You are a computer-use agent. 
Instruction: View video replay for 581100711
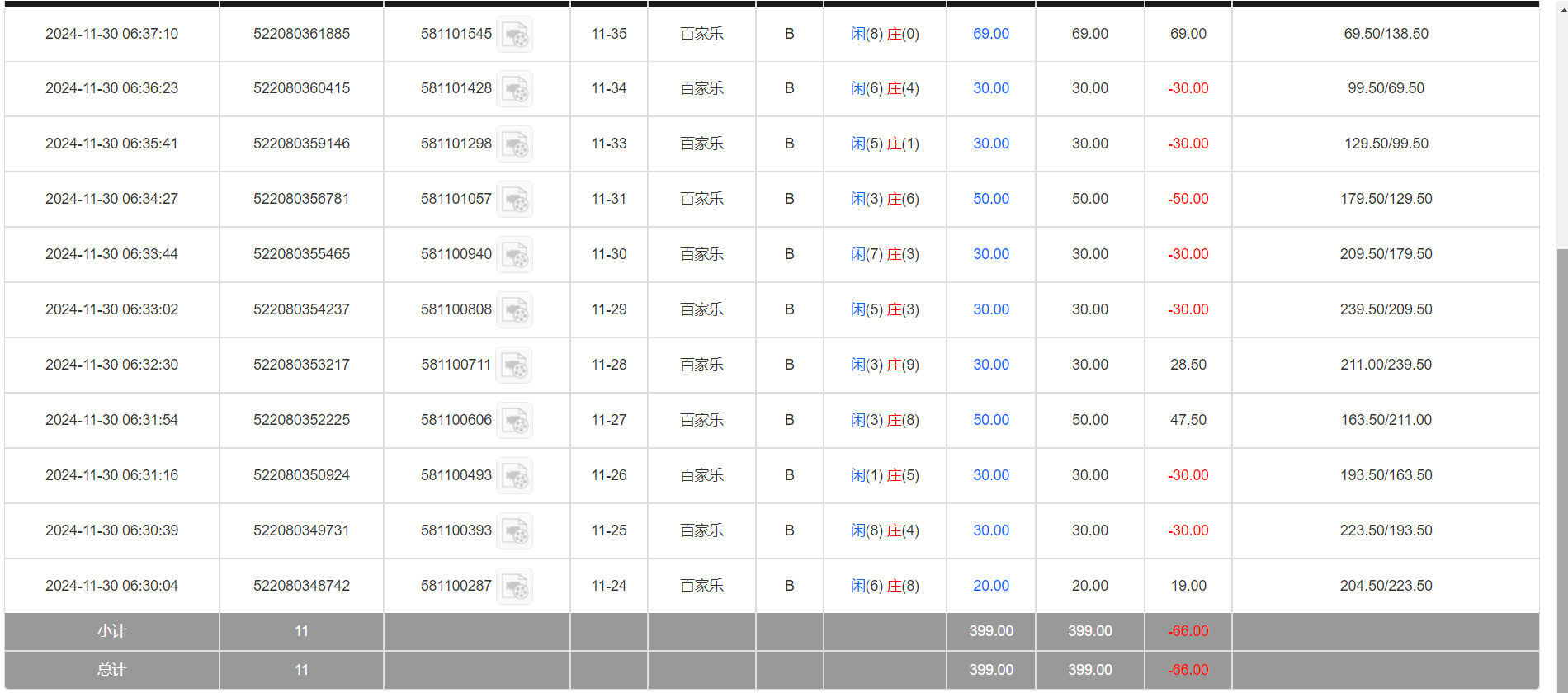click(x=513, y=365)
